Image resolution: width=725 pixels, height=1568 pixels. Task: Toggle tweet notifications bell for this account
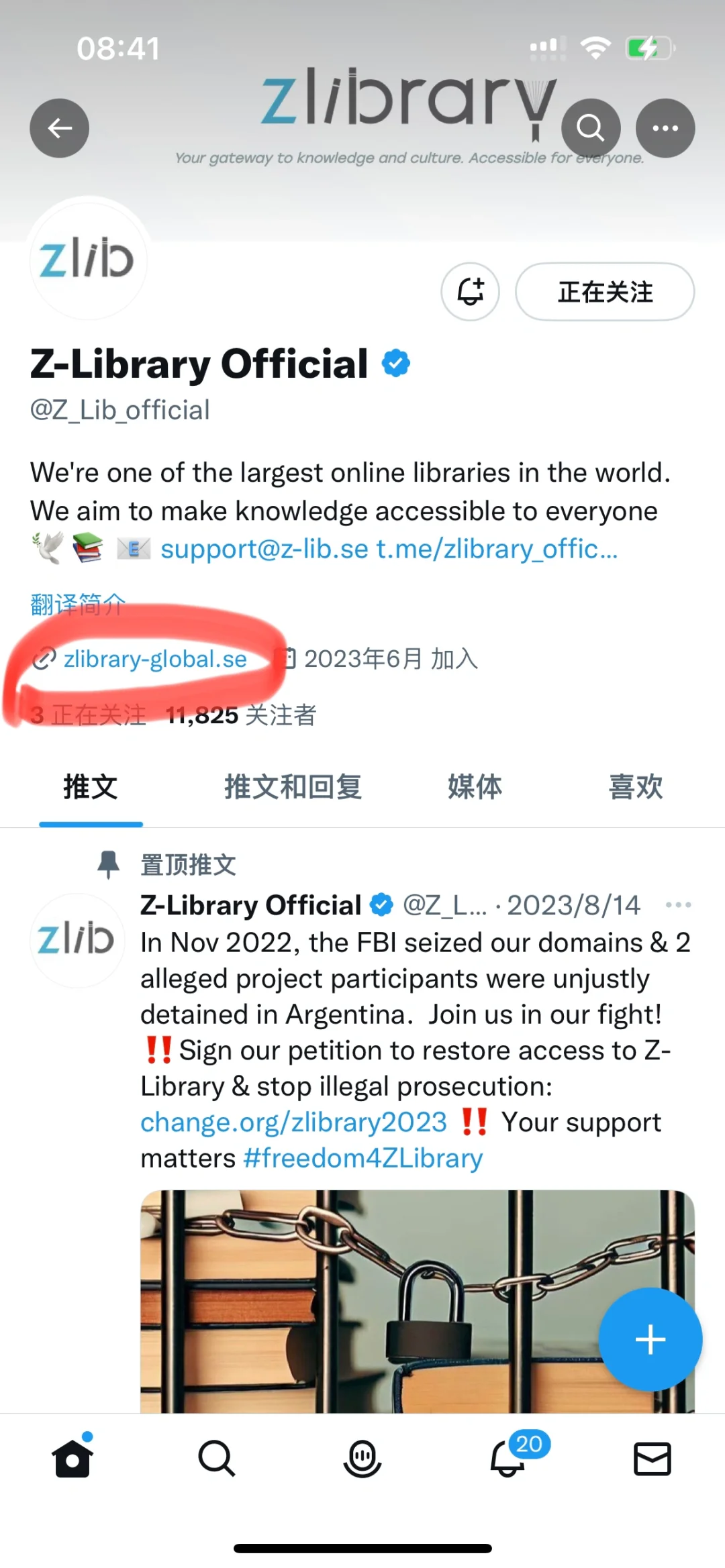pyautogui.click(x=471, y=292)
